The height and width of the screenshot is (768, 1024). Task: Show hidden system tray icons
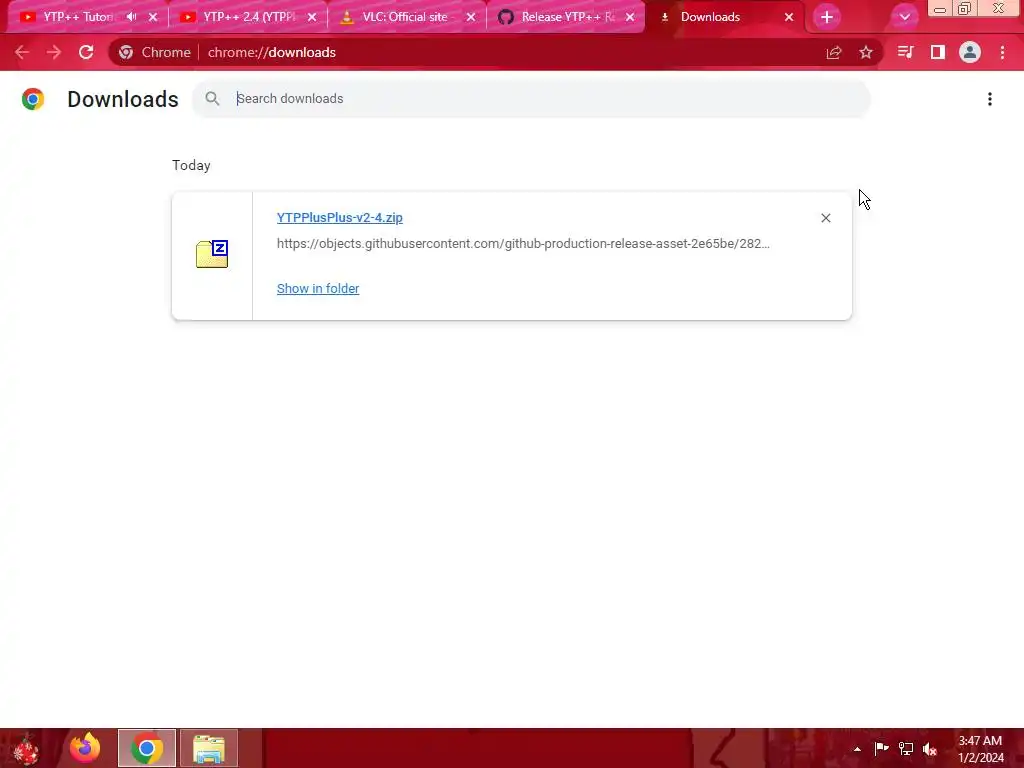pos(857,749)
